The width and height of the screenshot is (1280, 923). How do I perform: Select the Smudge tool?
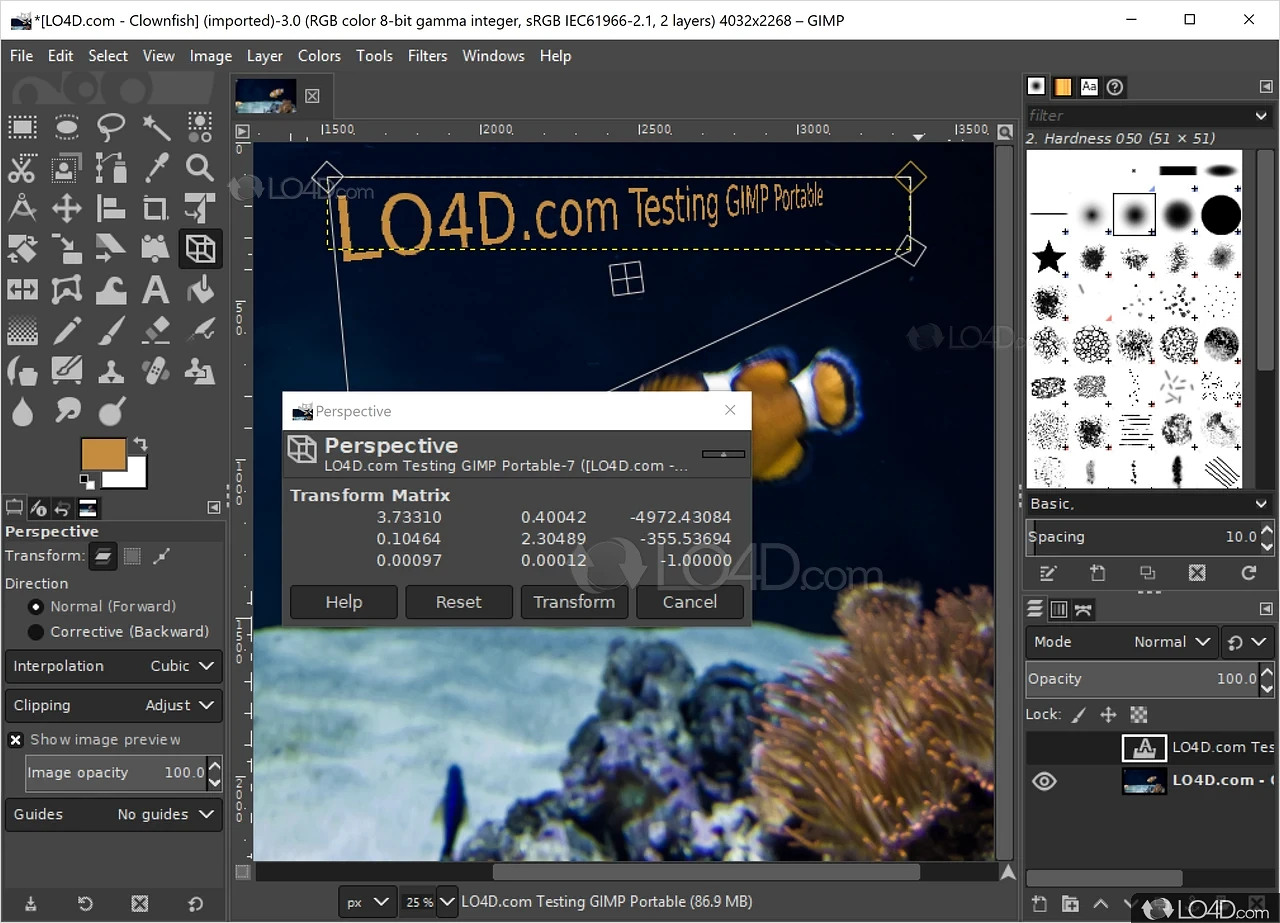pos(67,410)
